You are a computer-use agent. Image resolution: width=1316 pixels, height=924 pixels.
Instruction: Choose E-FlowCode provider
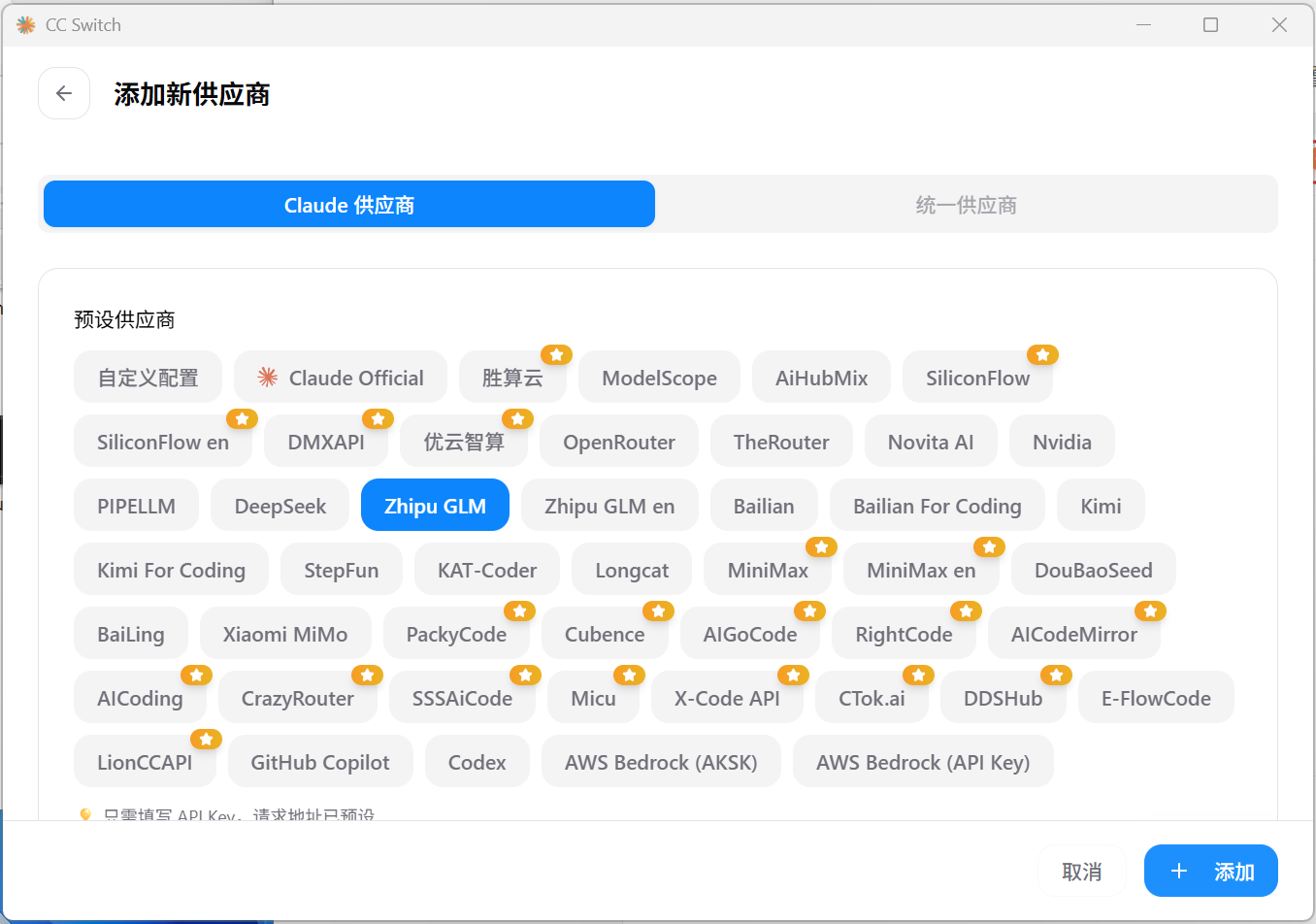(x=1156, y=697)
